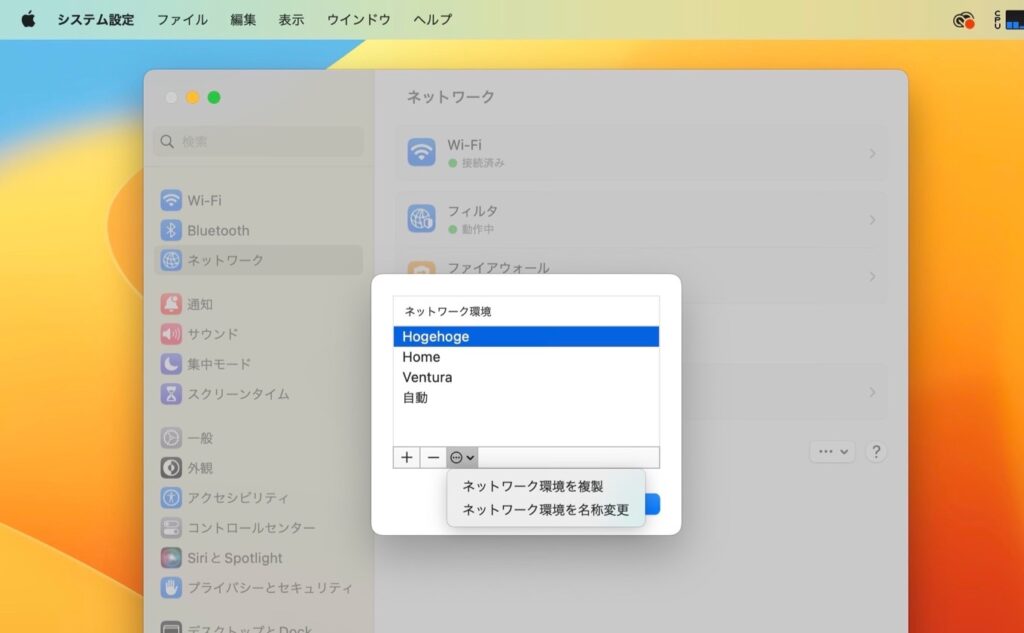Image resolution: width=1024 pixels, height=633 pixels.
Task: Click the Creative Cloud menu bar icon
Action: pos(962,18)
